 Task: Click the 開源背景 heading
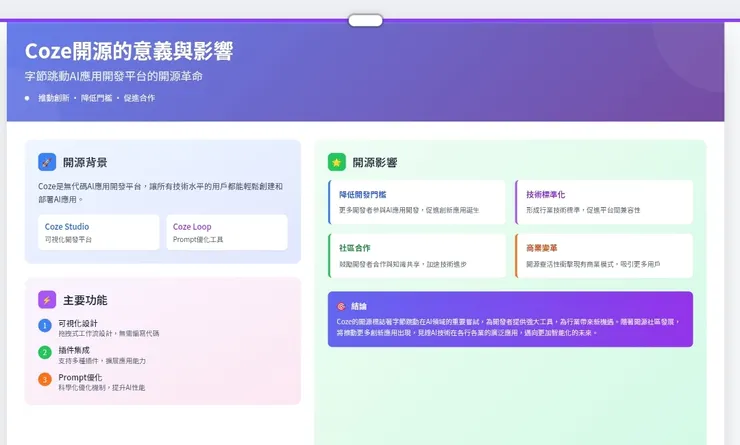[85, 162]
